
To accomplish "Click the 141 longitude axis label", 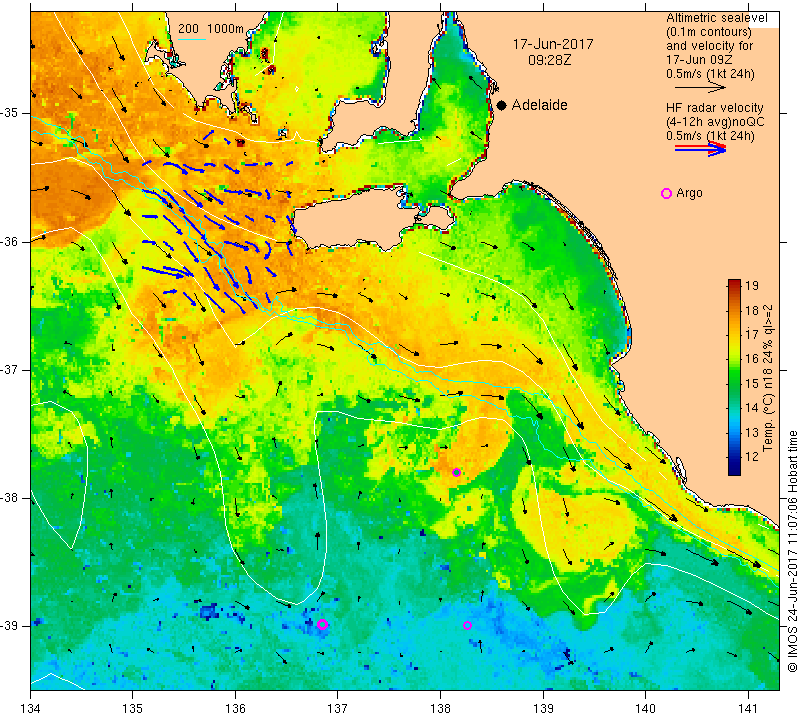I will click(x=748, y=708).
